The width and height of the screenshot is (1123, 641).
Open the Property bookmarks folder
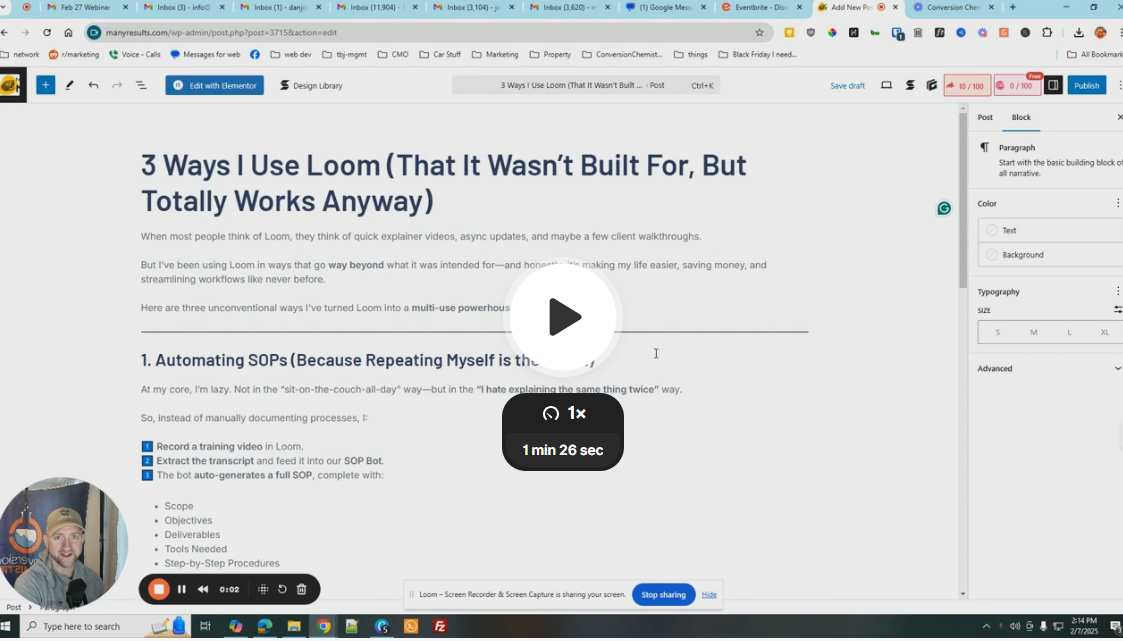(550, 54)
